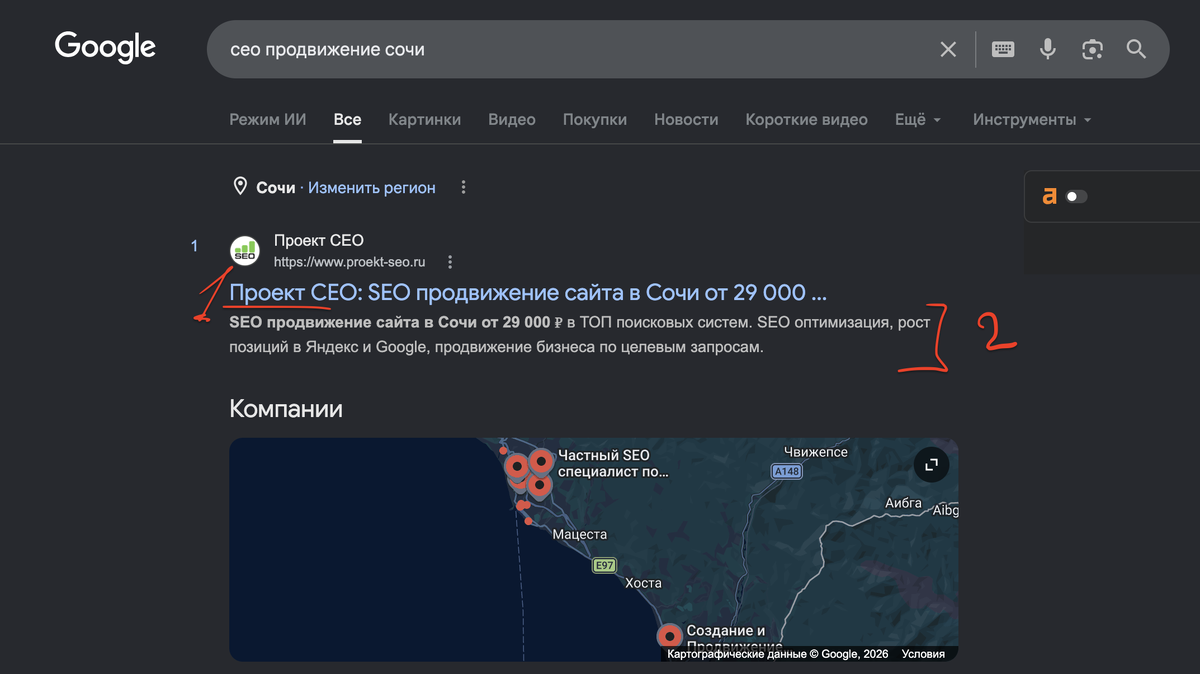Click the orange 'a' extension icon
Viewport: 1200px width, 674px height.
tap(1049, 196)
